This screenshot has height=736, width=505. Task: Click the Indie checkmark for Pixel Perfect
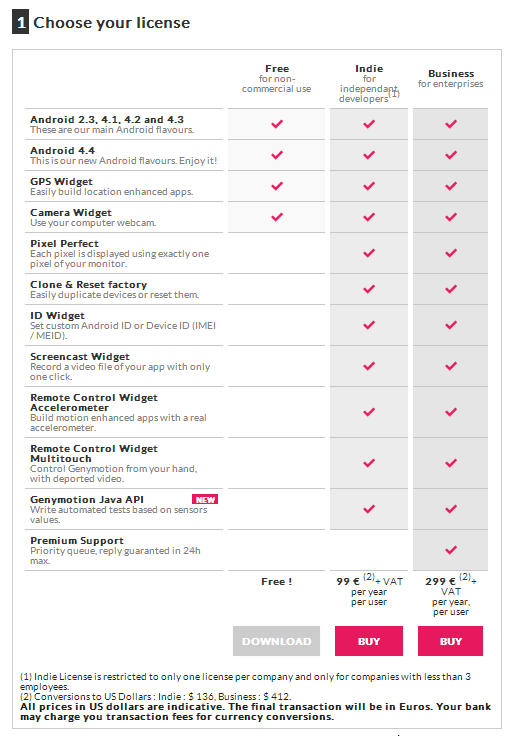click(369, 253)
